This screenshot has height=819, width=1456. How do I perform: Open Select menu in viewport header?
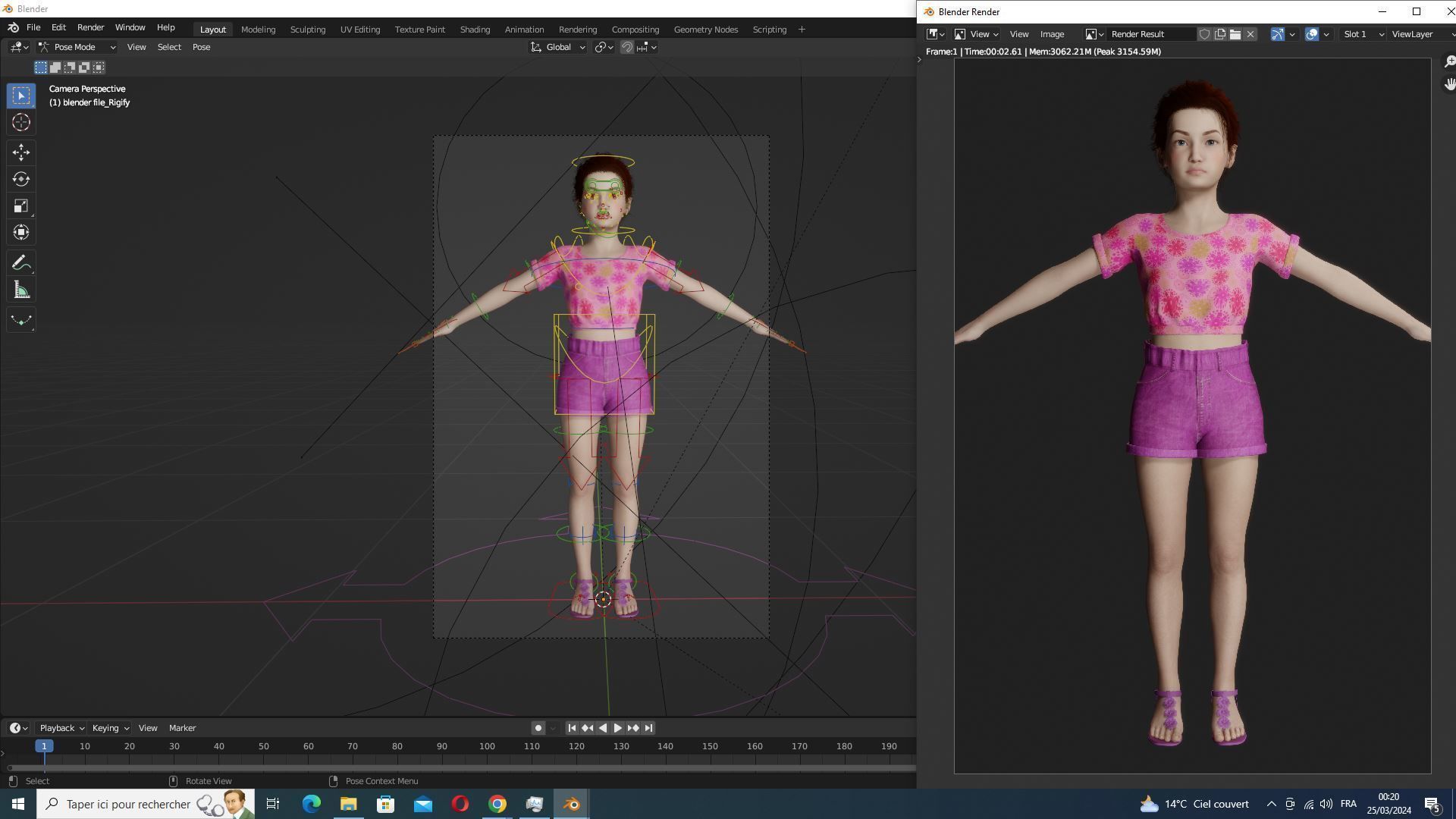pos(169,47)
